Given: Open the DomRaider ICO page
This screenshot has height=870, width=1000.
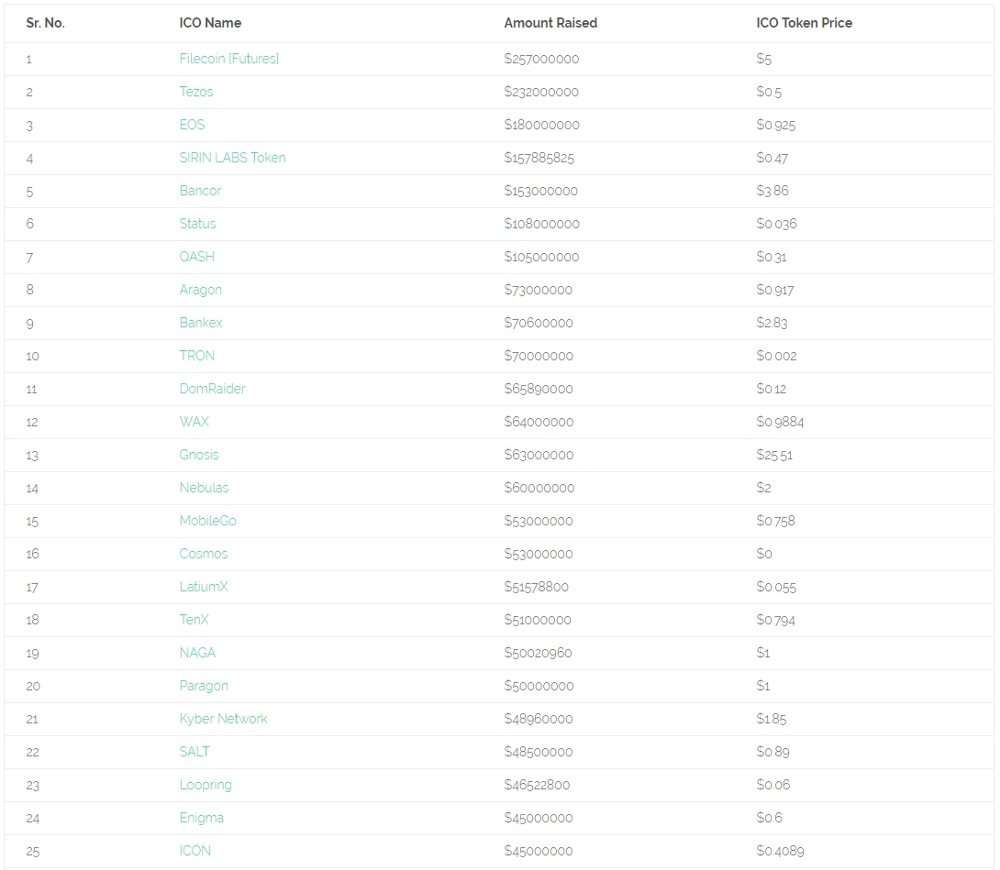Looking at the screenshot, I should click(212, 388).
